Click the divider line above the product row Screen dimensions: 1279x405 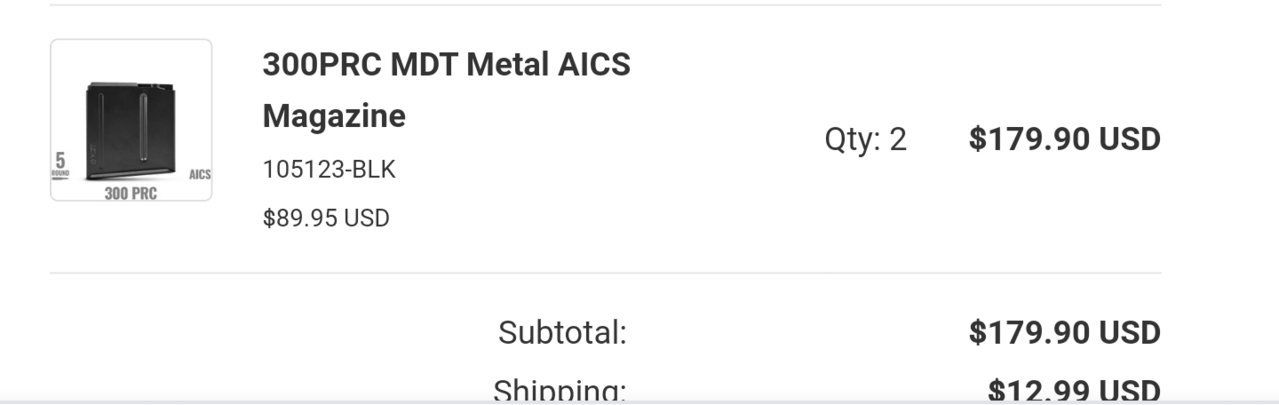click(x=606, y=5)
